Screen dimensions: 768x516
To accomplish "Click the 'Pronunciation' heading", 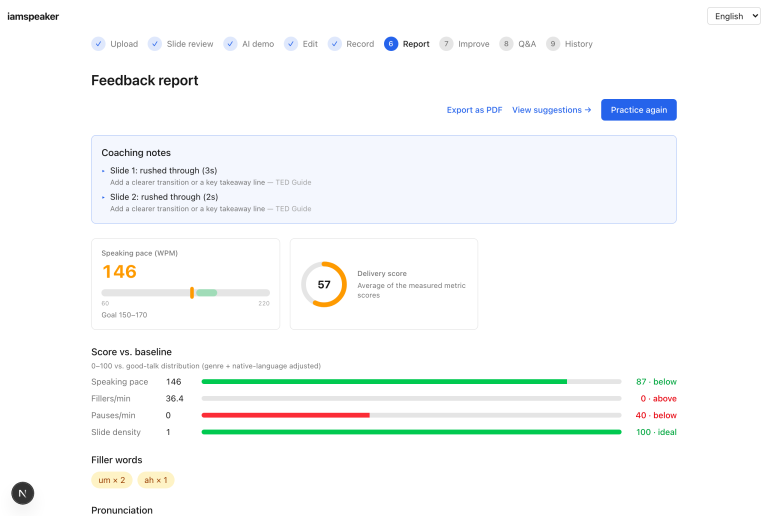I will point(122,510).
